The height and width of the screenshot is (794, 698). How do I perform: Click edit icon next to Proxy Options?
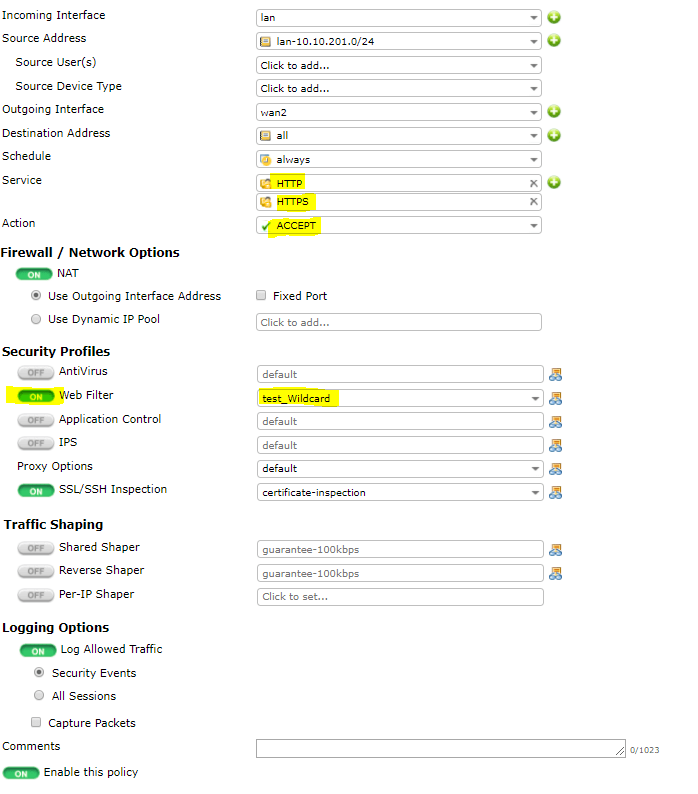pos(556,468)
